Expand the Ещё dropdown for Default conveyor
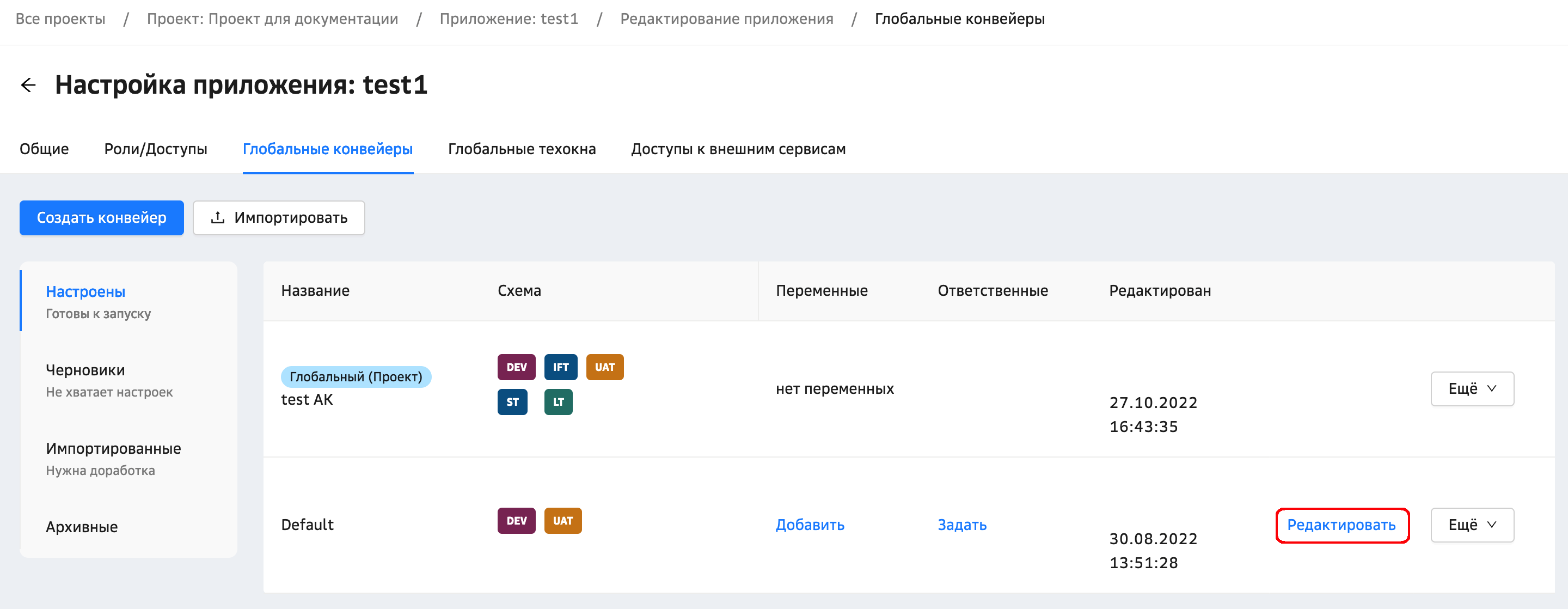The width and height of the screenshot is (1568, 609). click(x=1471, y=525)
